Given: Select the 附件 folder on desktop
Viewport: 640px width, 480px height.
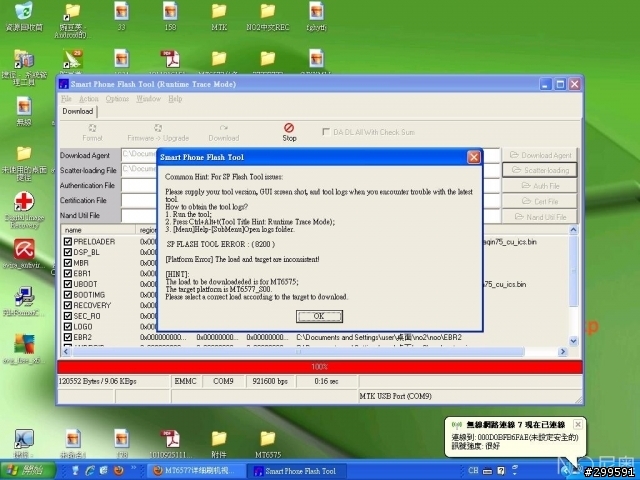Looking at the screenshot, I should click(219, 439).
